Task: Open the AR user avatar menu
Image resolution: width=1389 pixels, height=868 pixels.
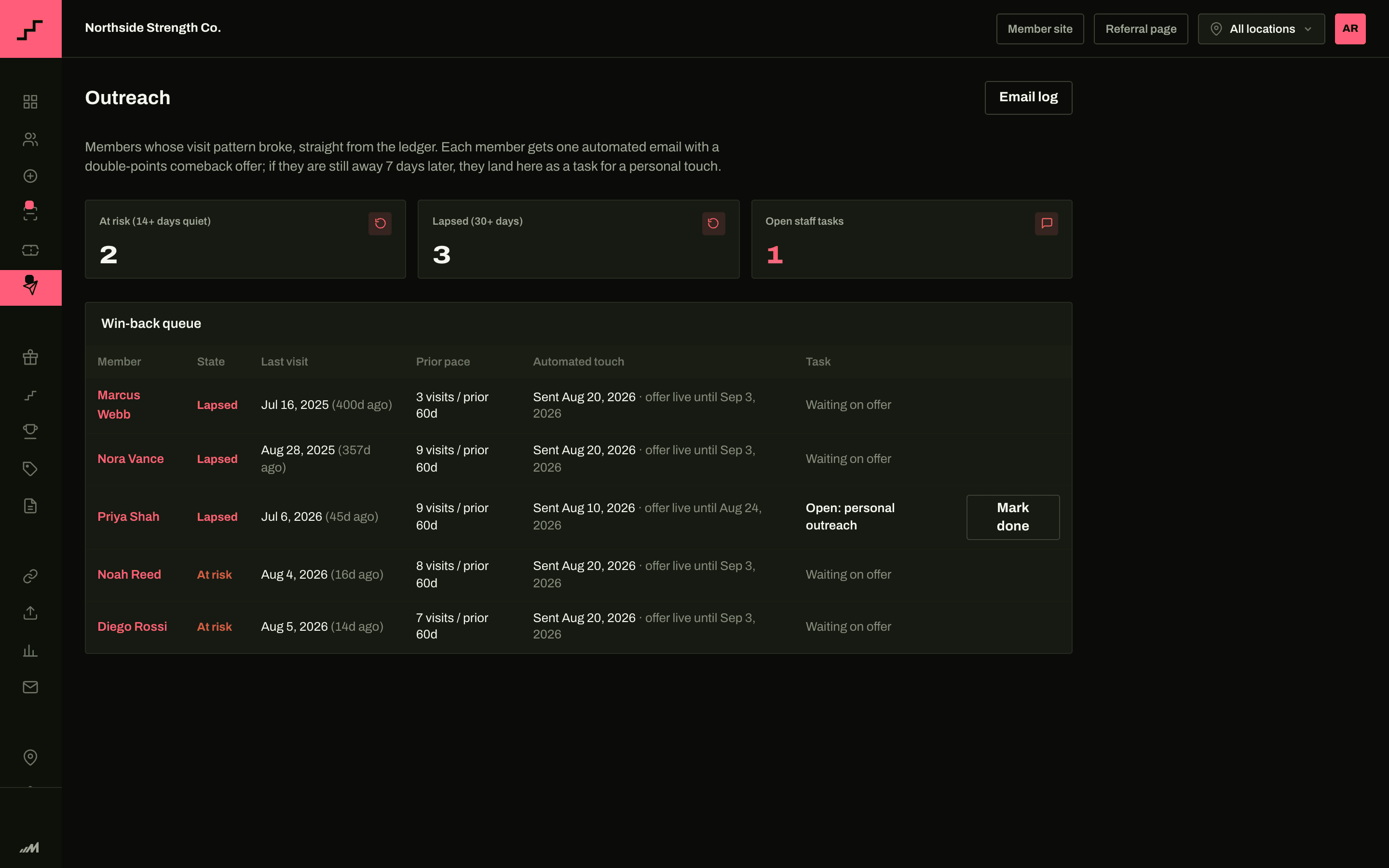Action: (1350, 29)
